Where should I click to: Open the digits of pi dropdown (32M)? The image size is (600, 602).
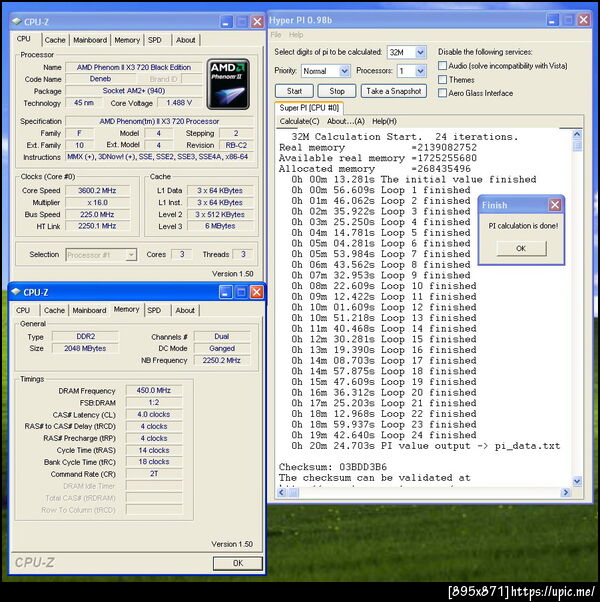420,52
